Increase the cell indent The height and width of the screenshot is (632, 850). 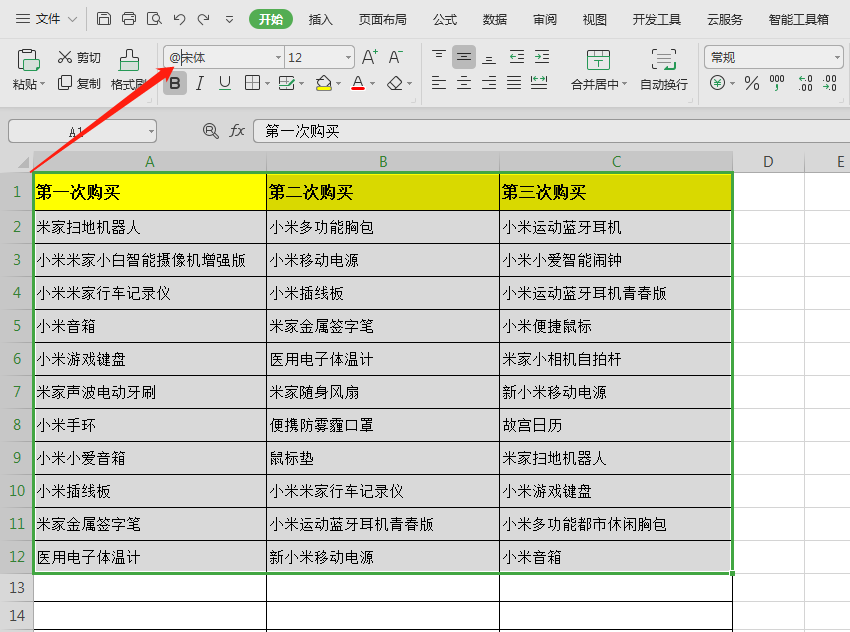tap(542, 56)
